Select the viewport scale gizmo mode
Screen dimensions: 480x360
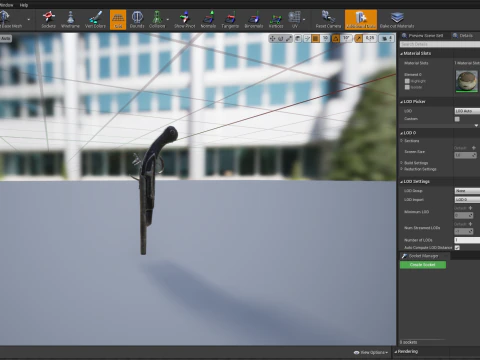coord(289,38)
